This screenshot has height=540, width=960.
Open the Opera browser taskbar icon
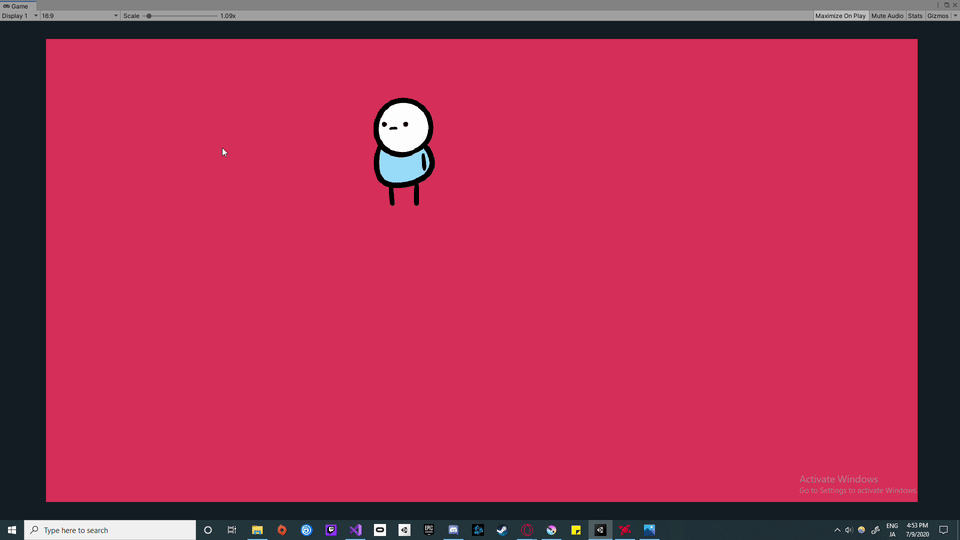coord(527,530)
